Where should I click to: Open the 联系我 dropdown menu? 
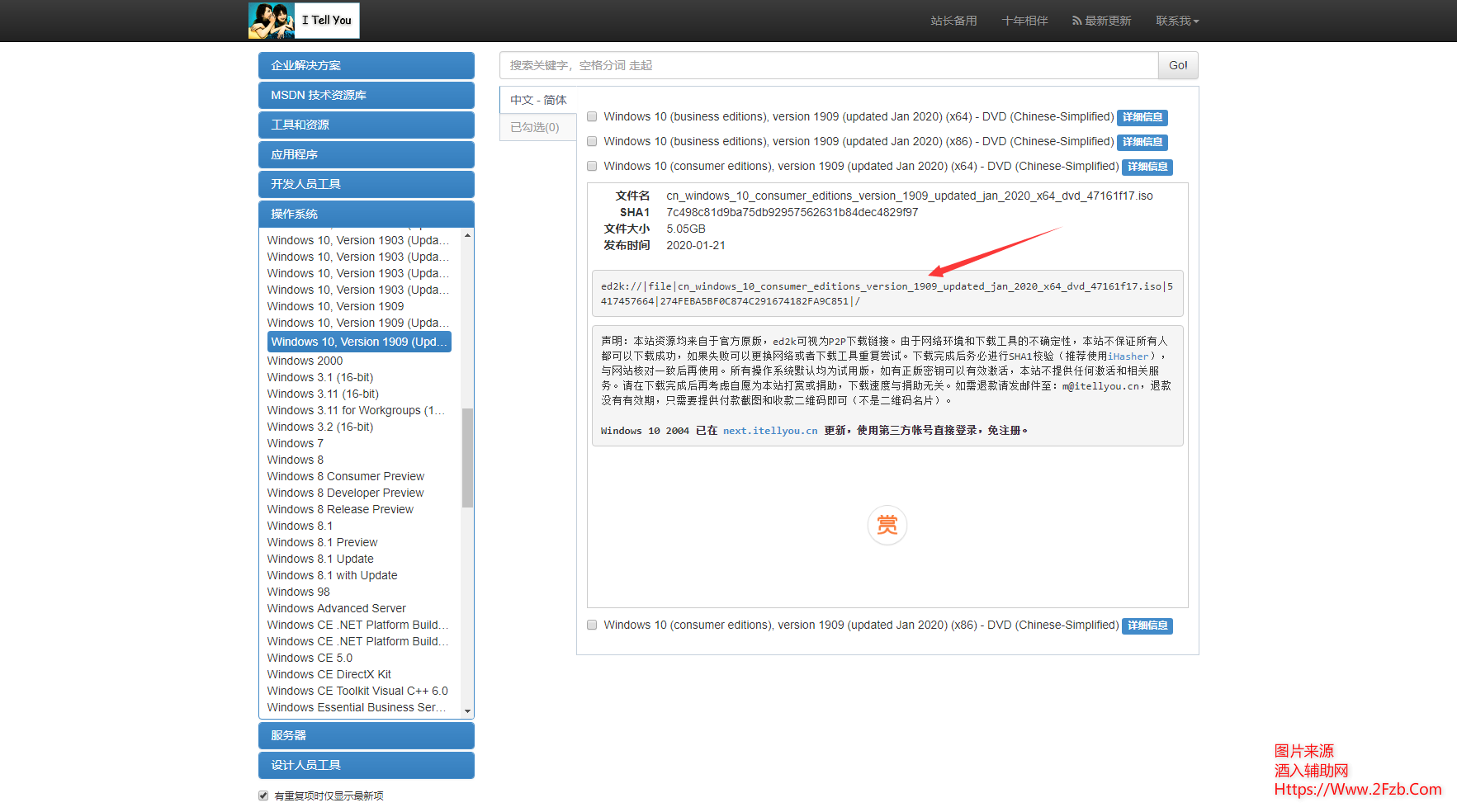(1176, 21)
